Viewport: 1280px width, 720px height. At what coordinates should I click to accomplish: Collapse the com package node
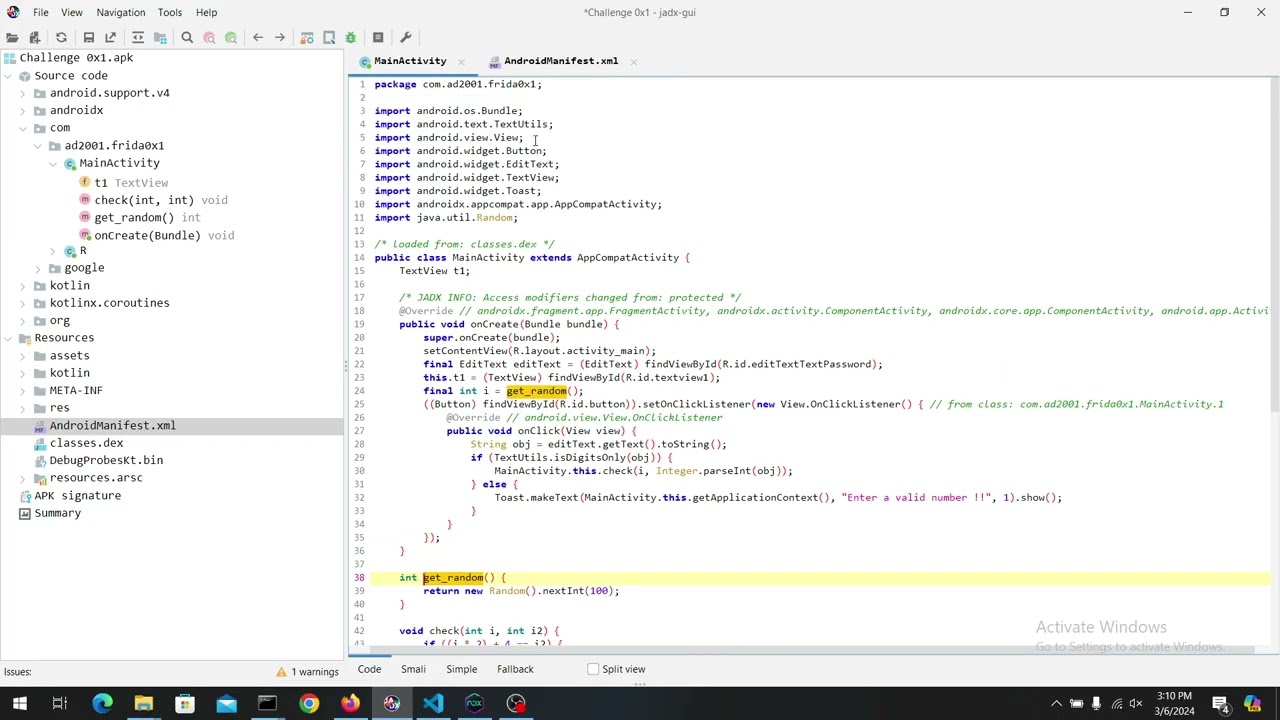[23, 128]
